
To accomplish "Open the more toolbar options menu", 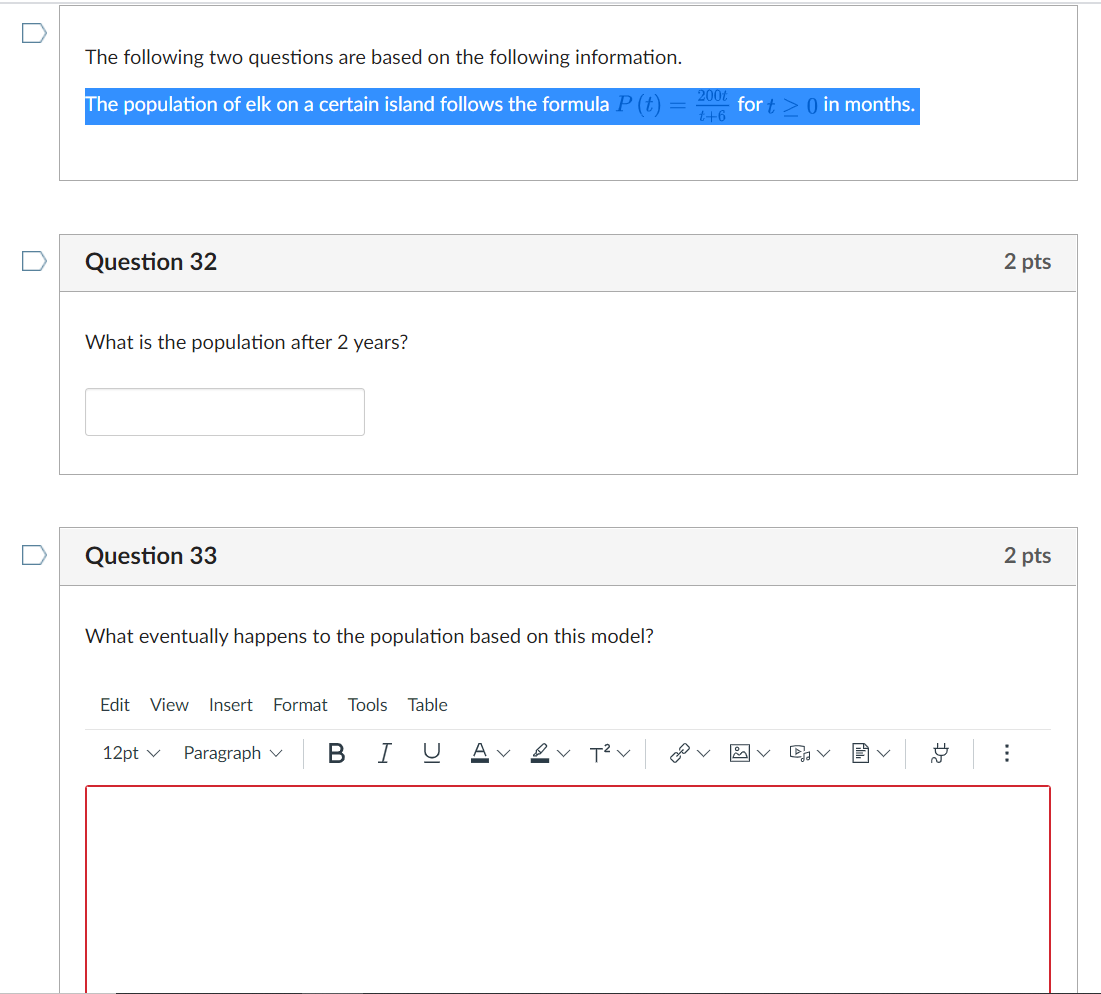I will (x=1006, y=753).
